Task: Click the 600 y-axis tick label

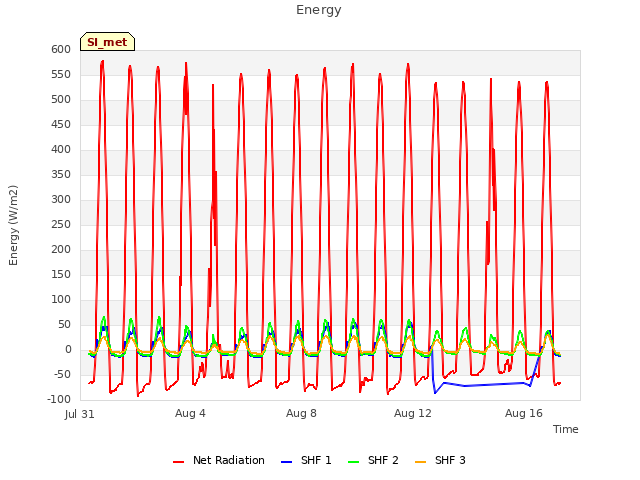Action: (x=61, y=49)
